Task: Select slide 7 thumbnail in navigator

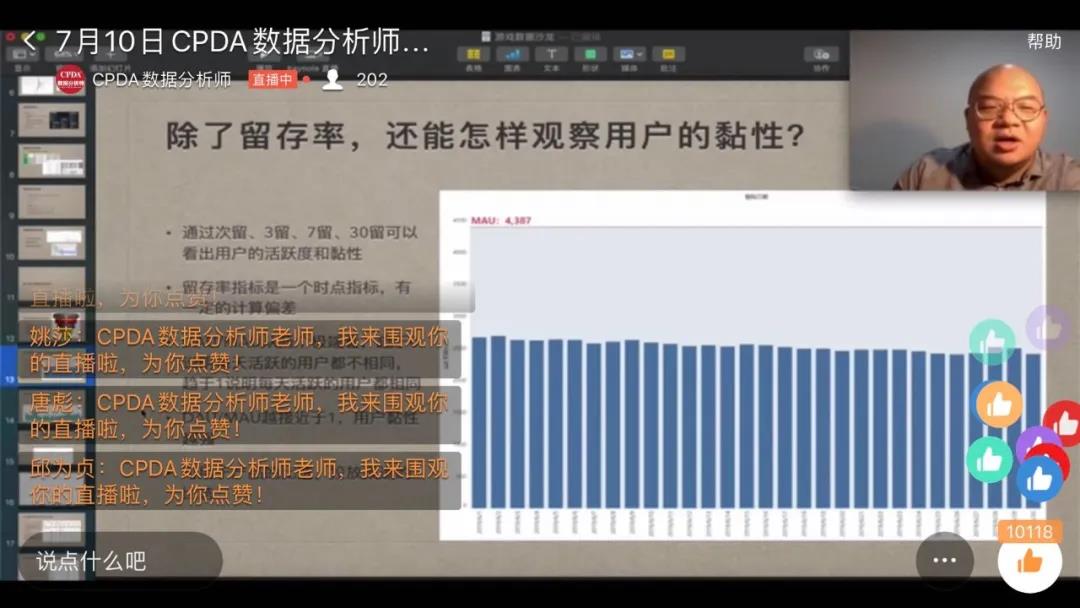Action: [52, 120]
